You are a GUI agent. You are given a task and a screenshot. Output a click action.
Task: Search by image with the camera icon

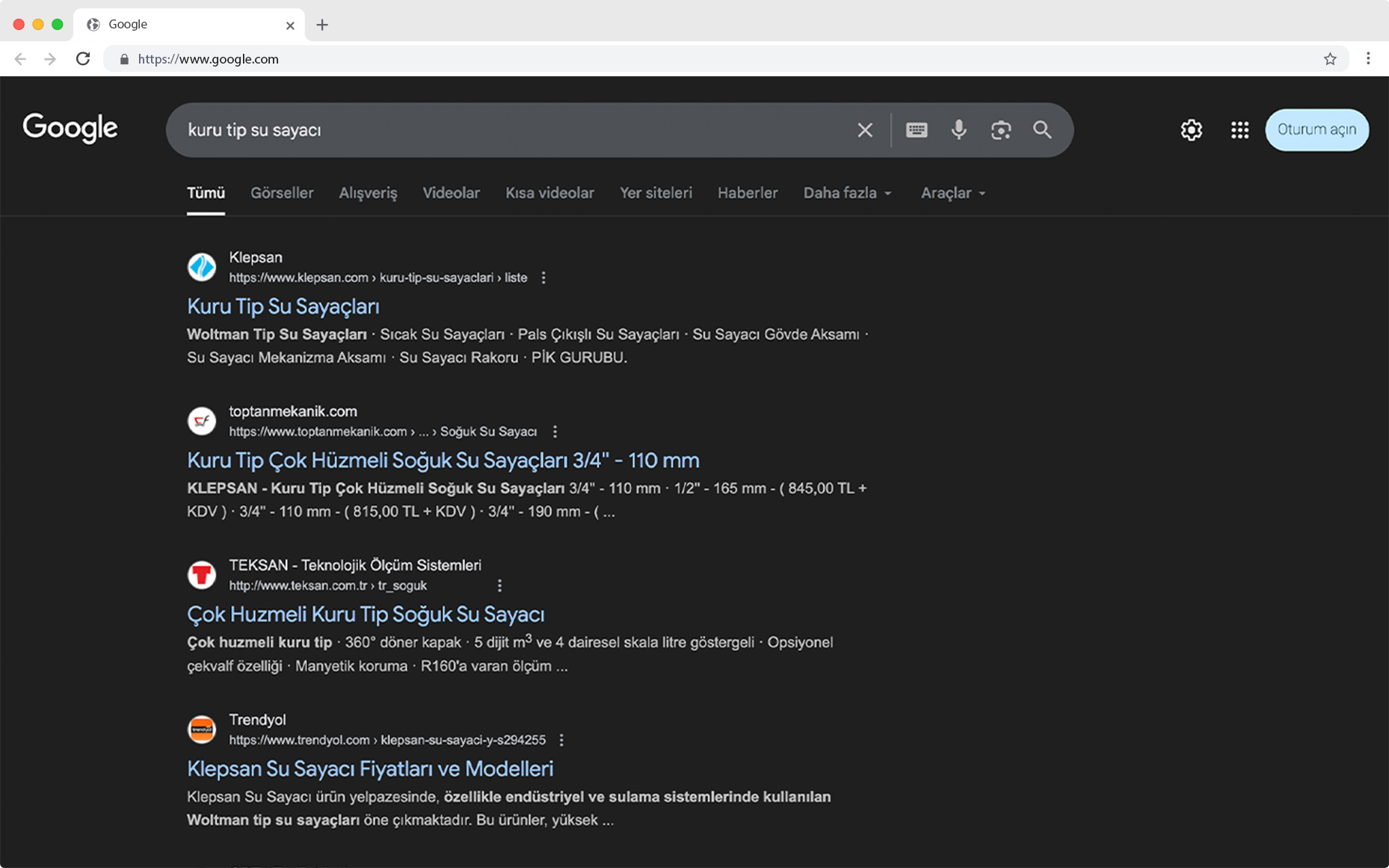tap(1000, 130)
